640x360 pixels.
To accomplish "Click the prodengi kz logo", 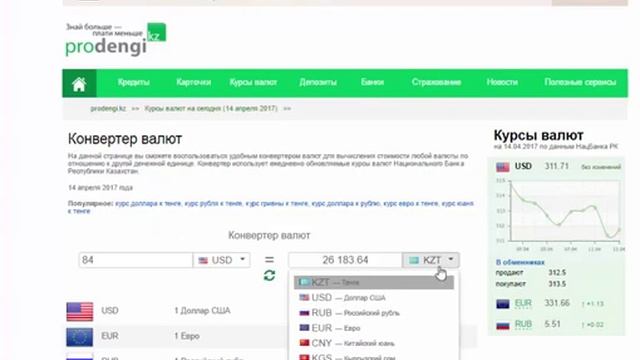I will [116, 39].
